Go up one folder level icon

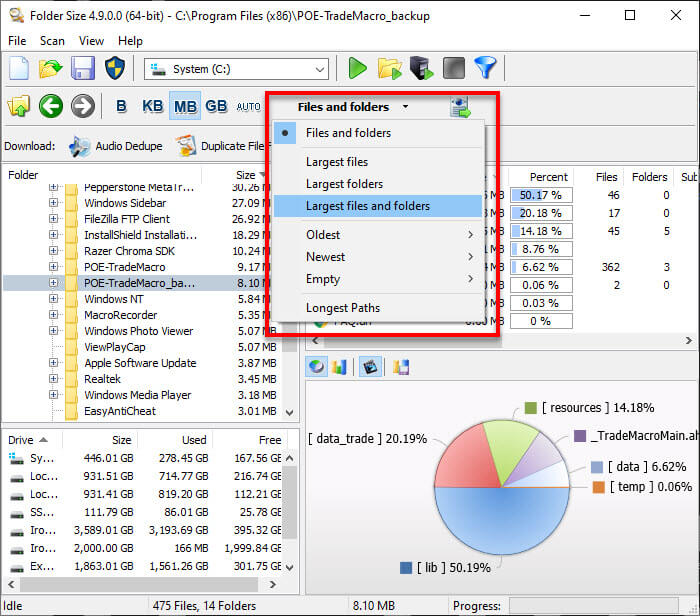point(19,106)
